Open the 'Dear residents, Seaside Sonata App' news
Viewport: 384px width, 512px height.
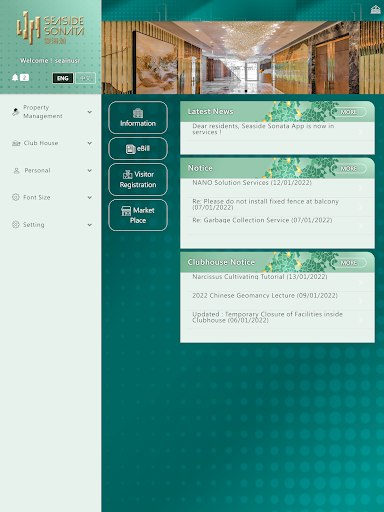coord(277,131)
